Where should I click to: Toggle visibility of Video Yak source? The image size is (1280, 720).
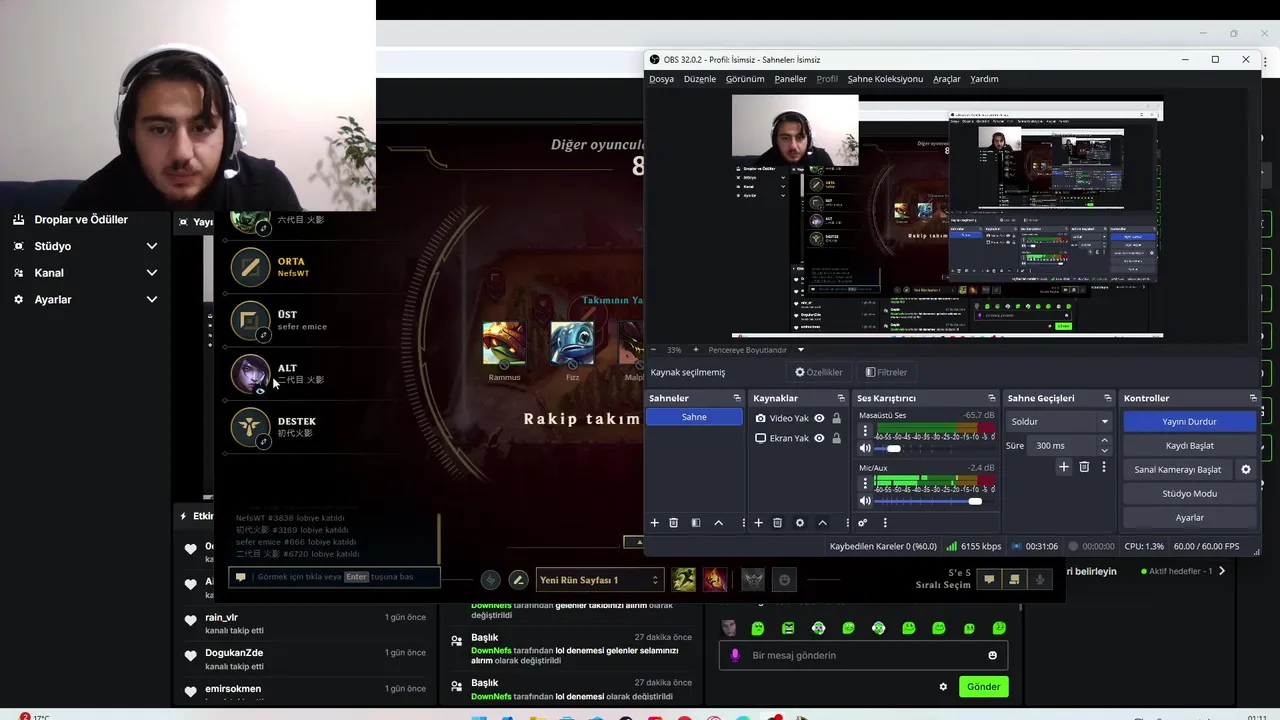(819, 418)
